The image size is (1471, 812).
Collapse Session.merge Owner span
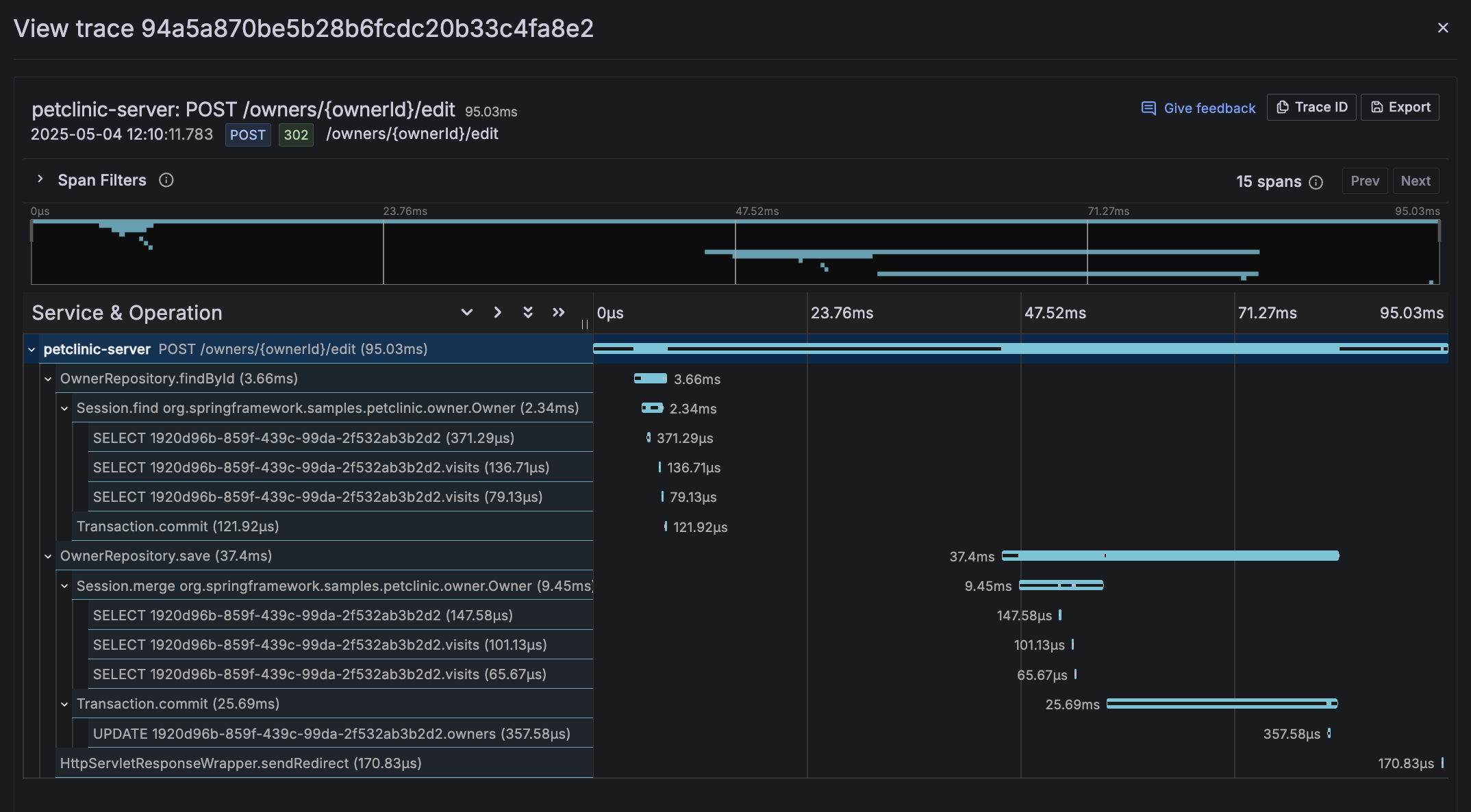[x=64, y=586]
